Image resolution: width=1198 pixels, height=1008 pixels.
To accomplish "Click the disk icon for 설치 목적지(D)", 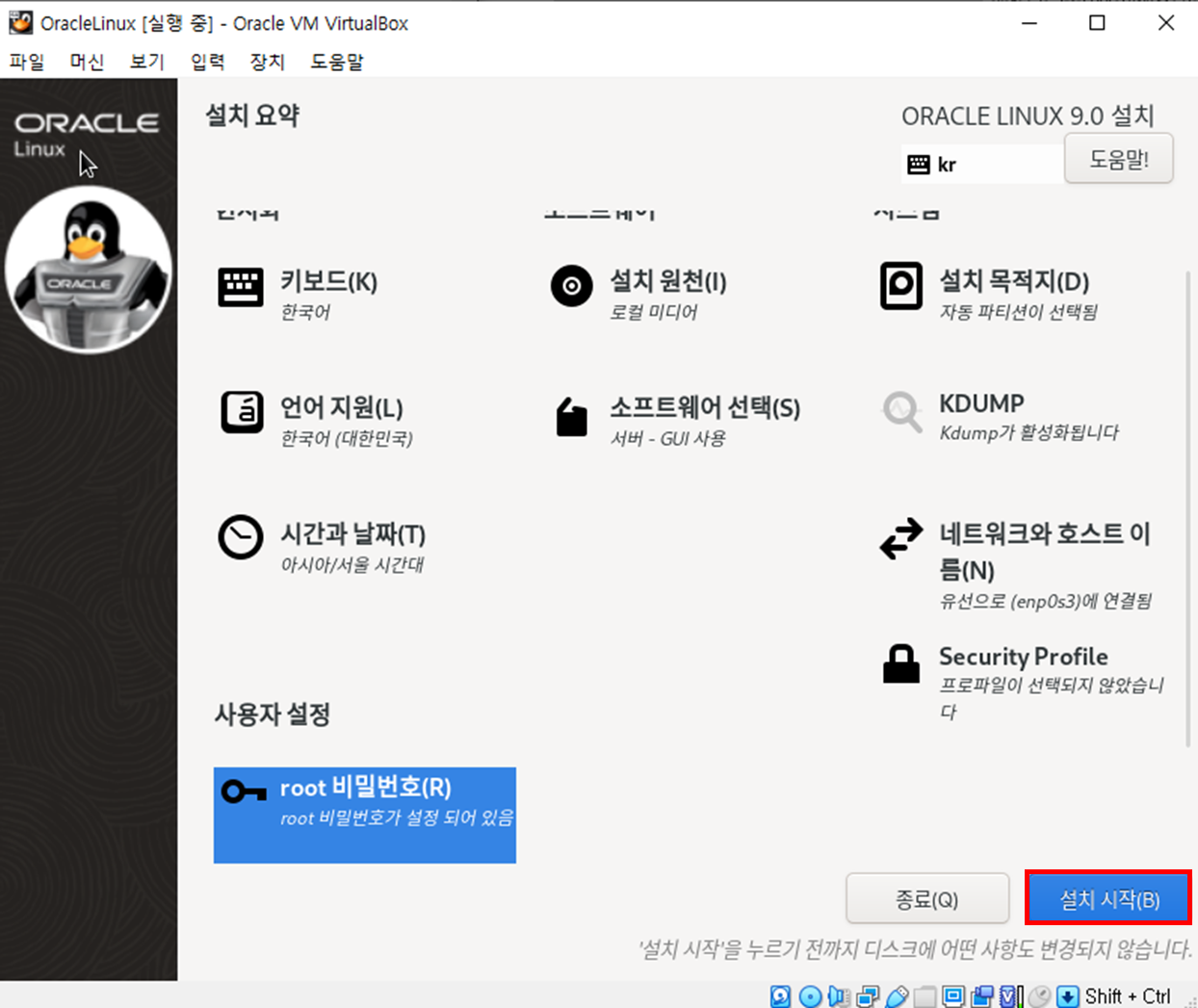I will (901, 286).
